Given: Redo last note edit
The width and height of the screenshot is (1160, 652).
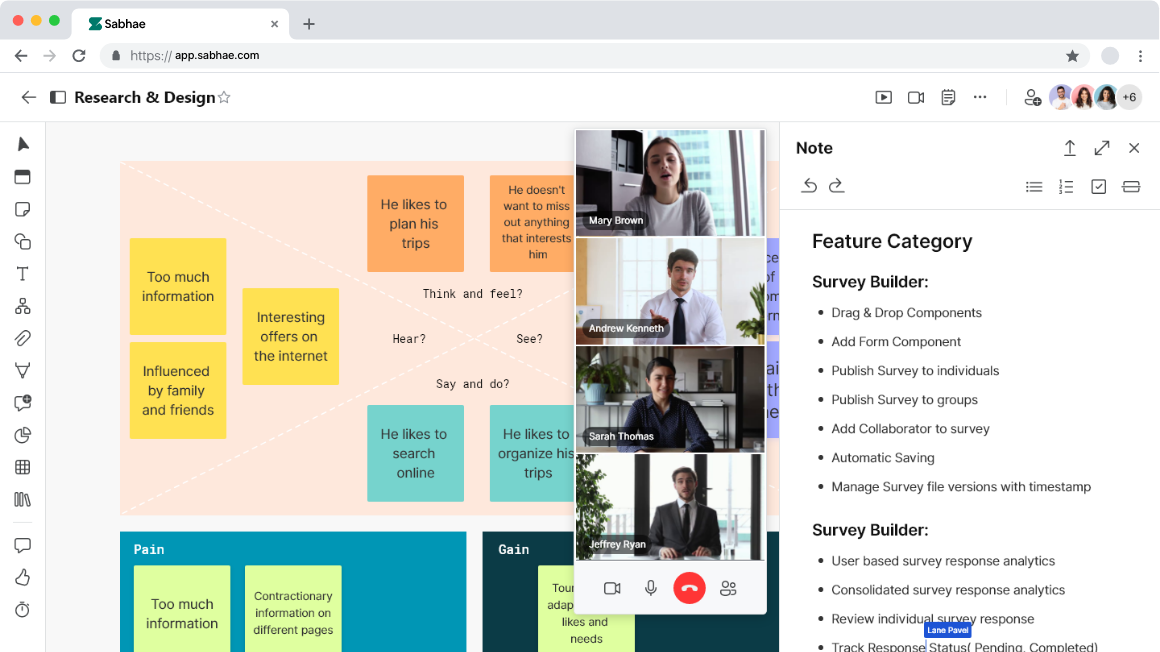Looking at the screenshot, I should pos(836,186).
